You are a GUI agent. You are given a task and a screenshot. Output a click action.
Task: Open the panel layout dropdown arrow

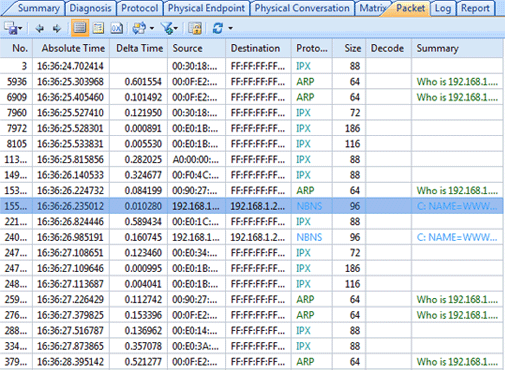coord(152,28)
